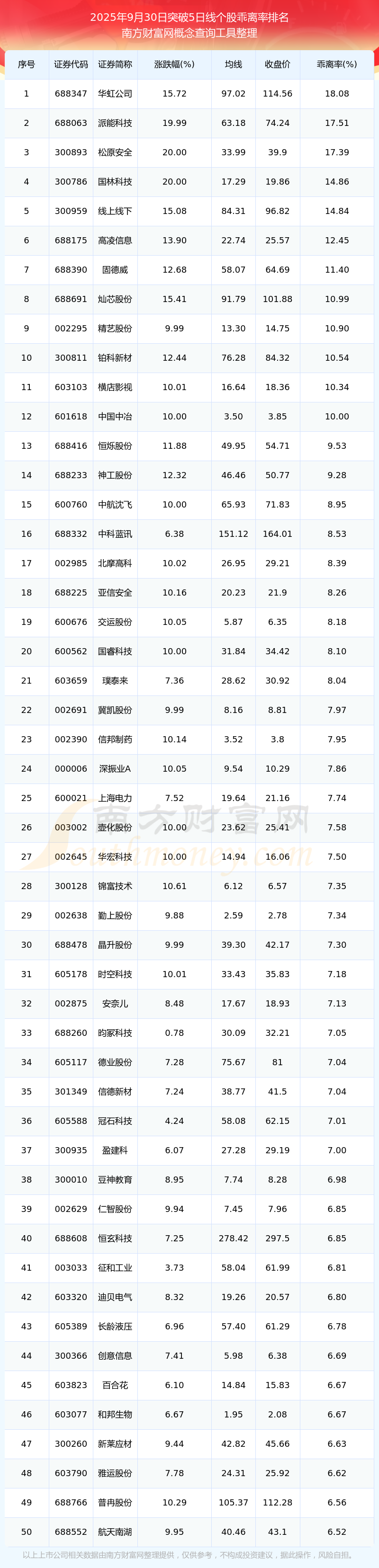Click stock name 晶升股份
The width and height of the screenshot is (379, 1568).
(x=115, y=945)
